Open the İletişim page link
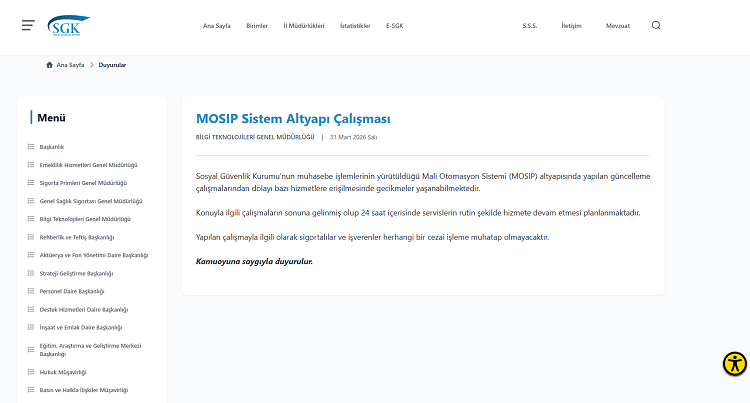This screenshot has height=403, width=750. pyautogui.click(x=571, y=26)
